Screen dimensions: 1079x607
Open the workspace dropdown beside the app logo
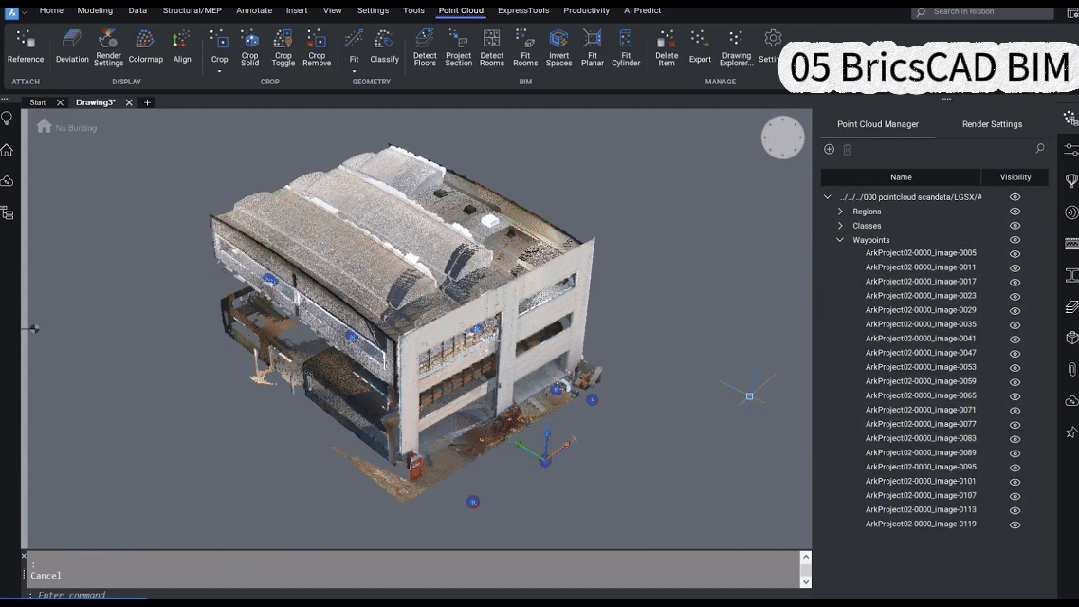point(25,12)
